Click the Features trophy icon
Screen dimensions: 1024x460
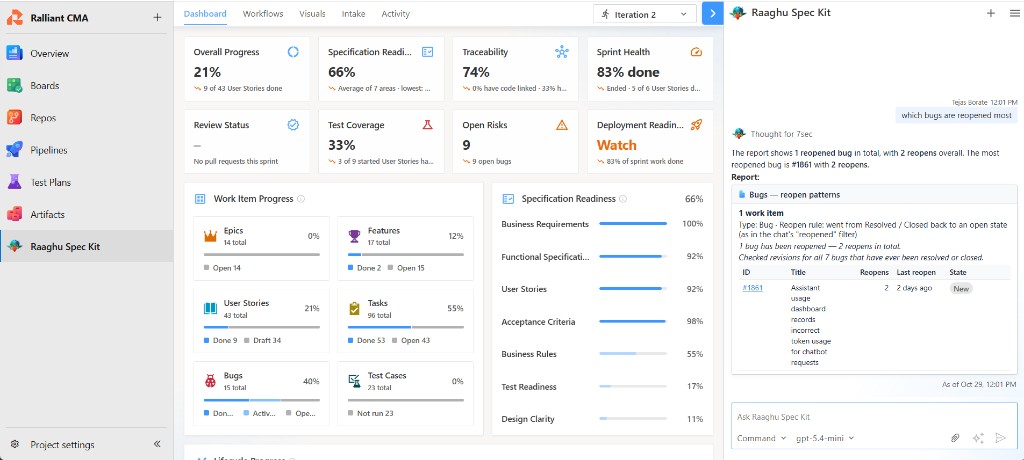pyautogui.click(x=354, y=236)
